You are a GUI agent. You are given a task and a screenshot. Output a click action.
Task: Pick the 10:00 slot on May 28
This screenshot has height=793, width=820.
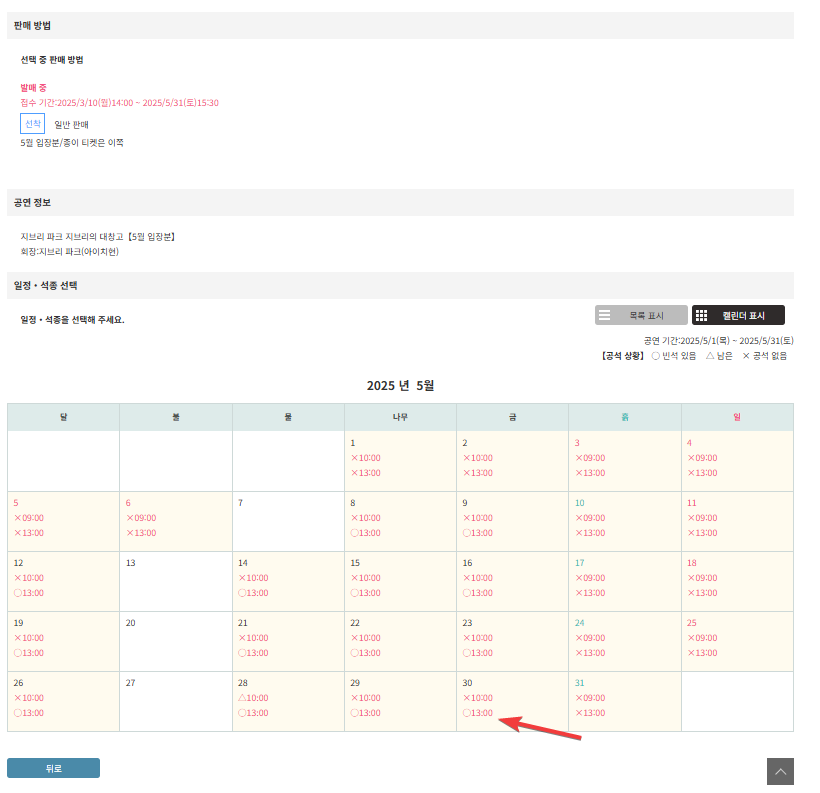(x=253, y=697)
